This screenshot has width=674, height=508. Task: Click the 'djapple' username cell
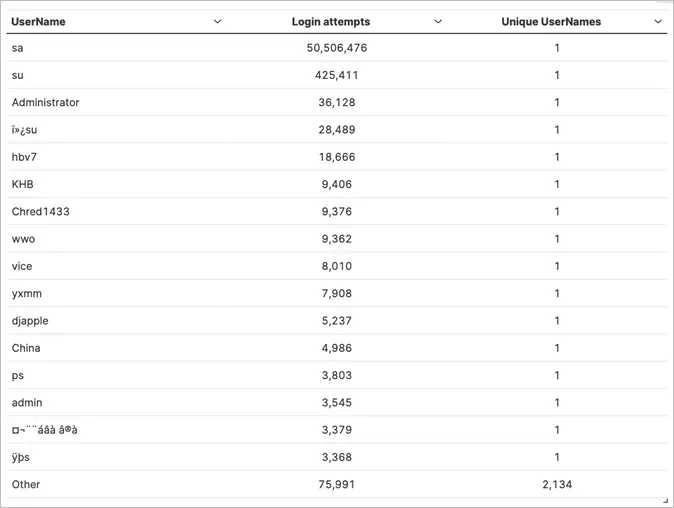(30, 321)
